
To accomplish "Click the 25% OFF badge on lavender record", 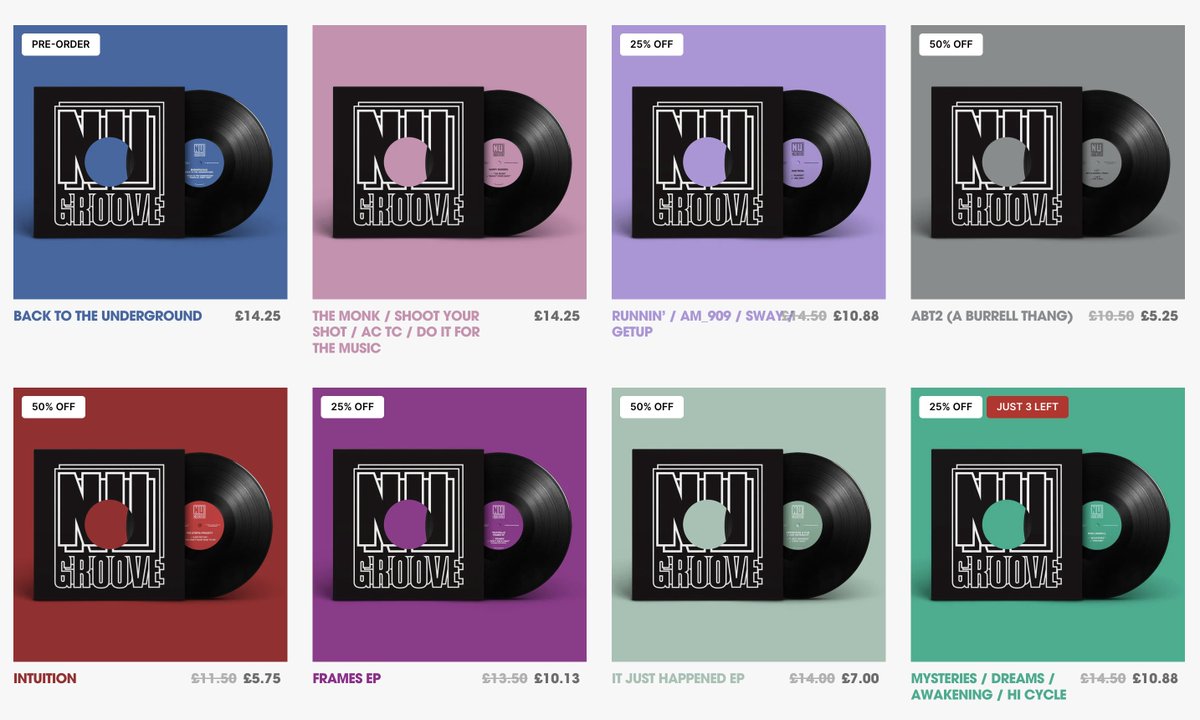I will pos(651,44).
